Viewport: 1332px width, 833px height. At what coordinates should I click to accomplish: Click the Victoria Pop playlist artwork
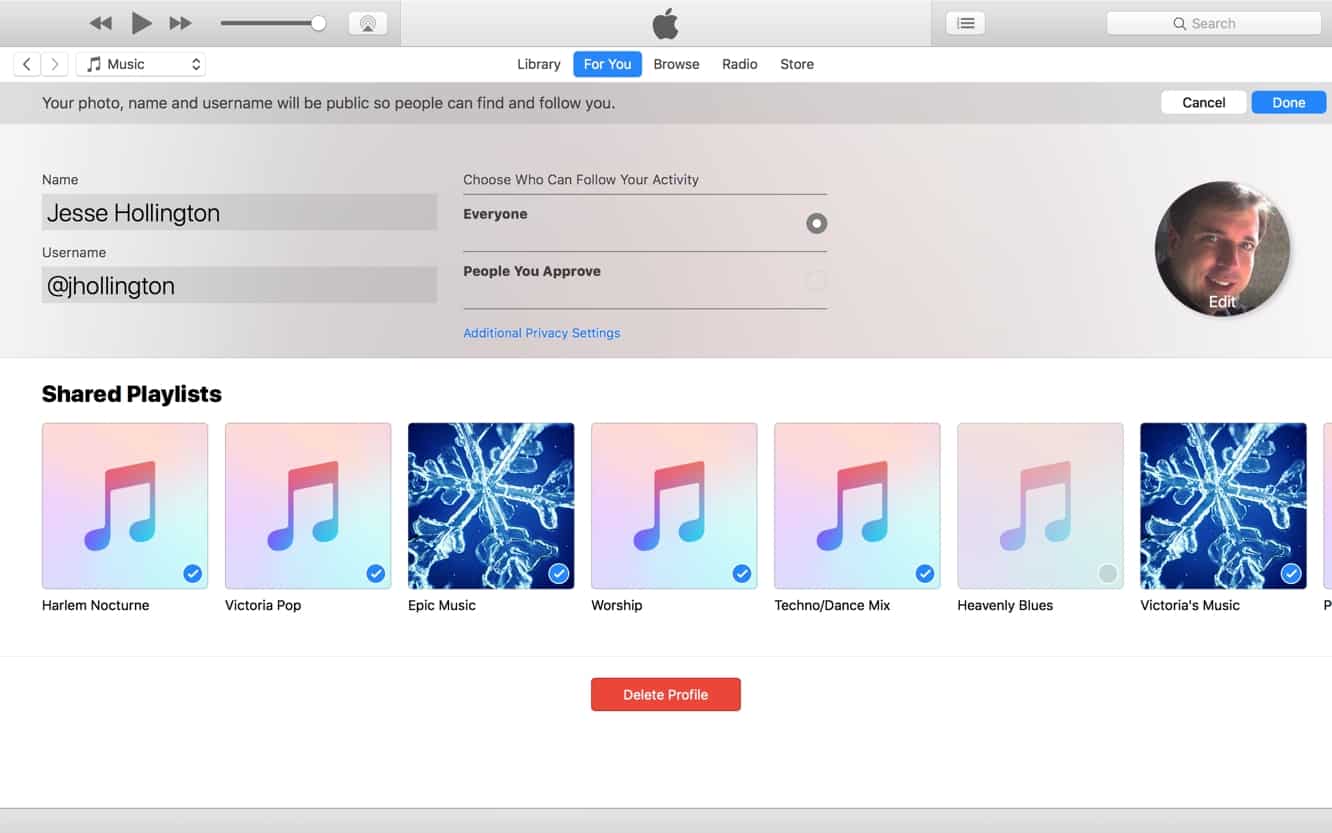[x=308, y=506]
